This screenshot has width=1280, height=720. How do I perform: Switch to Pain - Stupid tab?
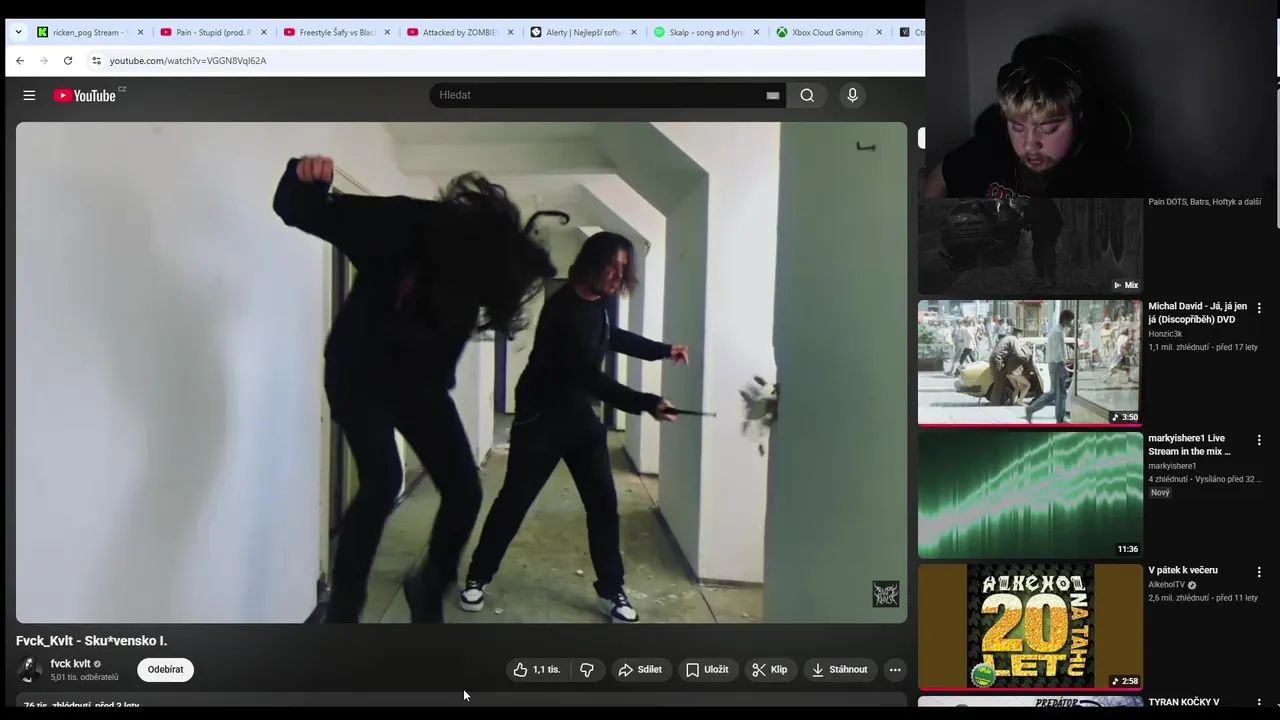click(213, 32)
